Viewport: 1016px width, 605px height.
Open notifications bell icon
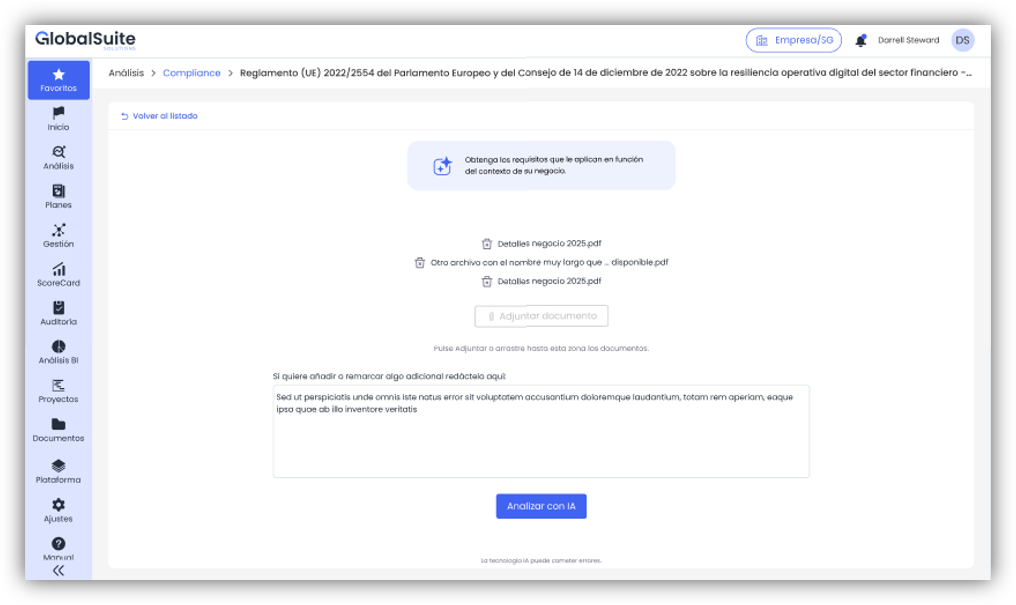click(x=860, y=41)
